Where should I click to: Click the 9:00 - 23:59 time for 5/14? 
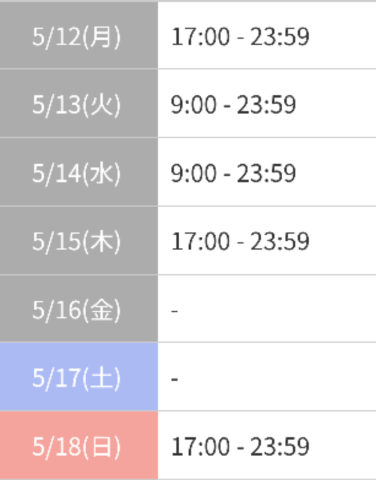(233, 173)
